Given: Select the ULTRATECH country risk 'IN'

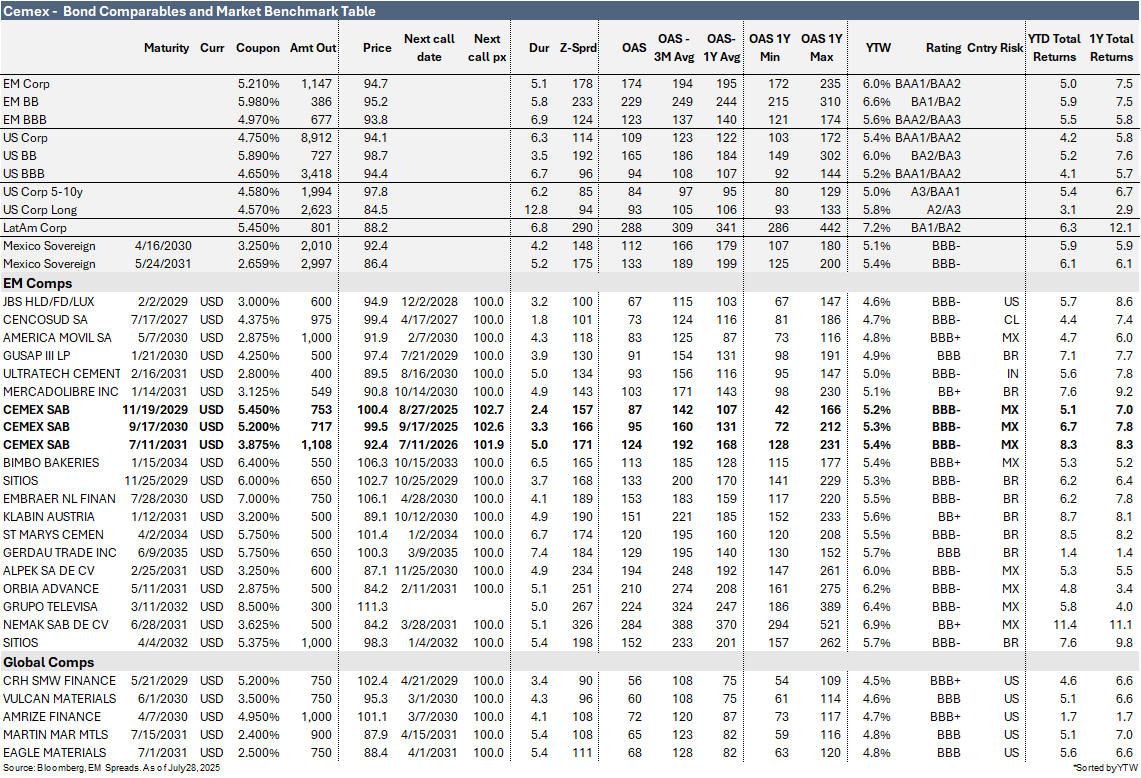Looking at the screenshot, I should pos(1013,373).
